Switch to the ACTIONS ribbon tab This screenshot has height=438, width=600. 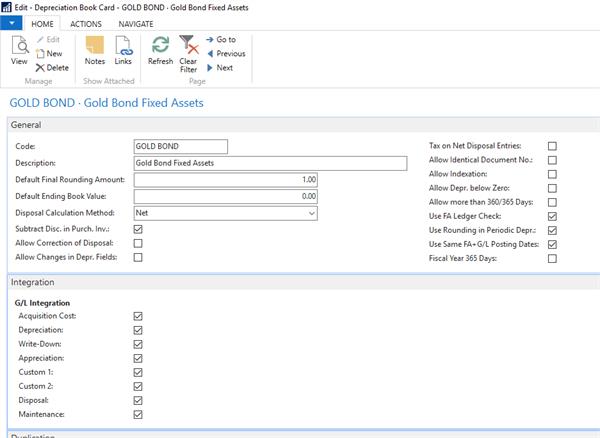pos(85,22)
